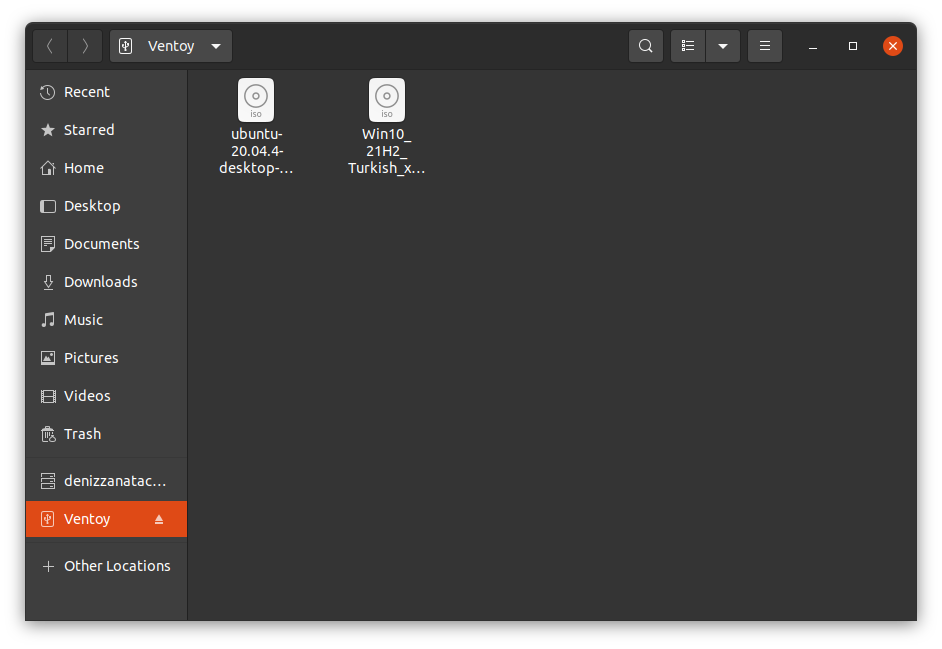The image size is (942, 649).
Task: Close the Files window
Action: point(893,46)
